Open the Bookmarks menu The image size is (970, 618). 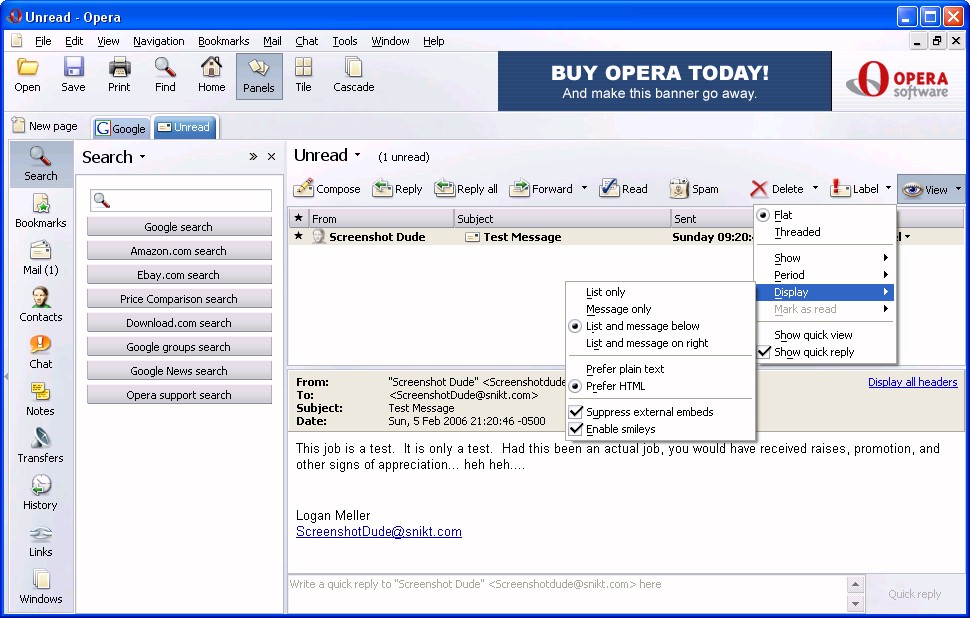[223, 41]
